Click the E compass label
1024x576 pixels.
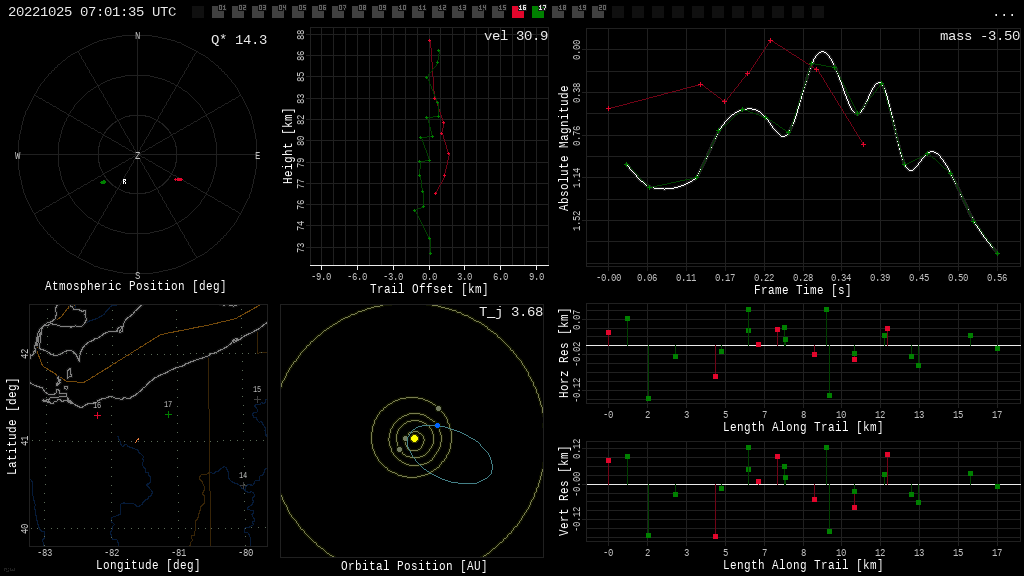click(257, 155)
